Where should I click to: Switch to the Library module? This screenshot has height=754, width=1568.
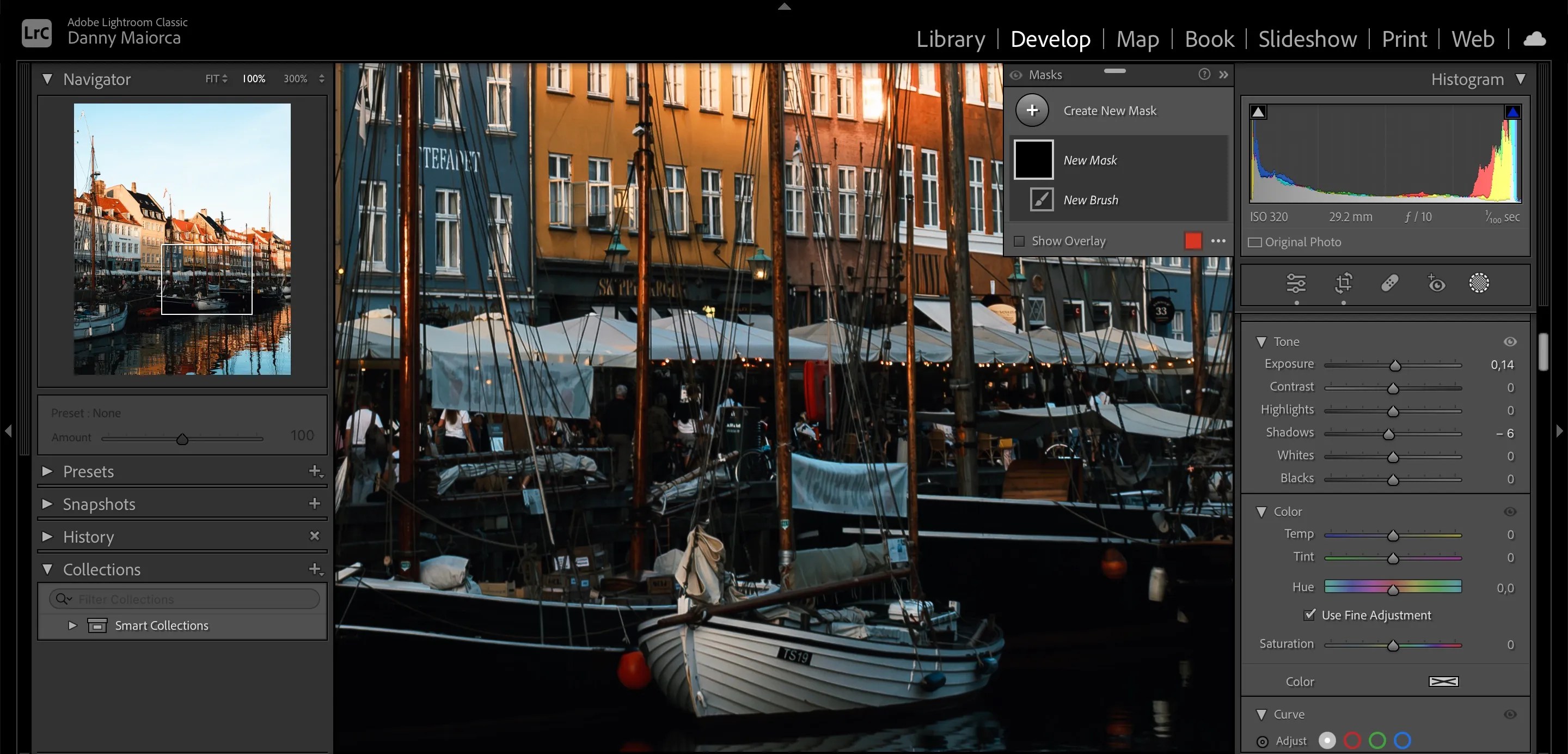pyautogui.click(x=951, y=38)
